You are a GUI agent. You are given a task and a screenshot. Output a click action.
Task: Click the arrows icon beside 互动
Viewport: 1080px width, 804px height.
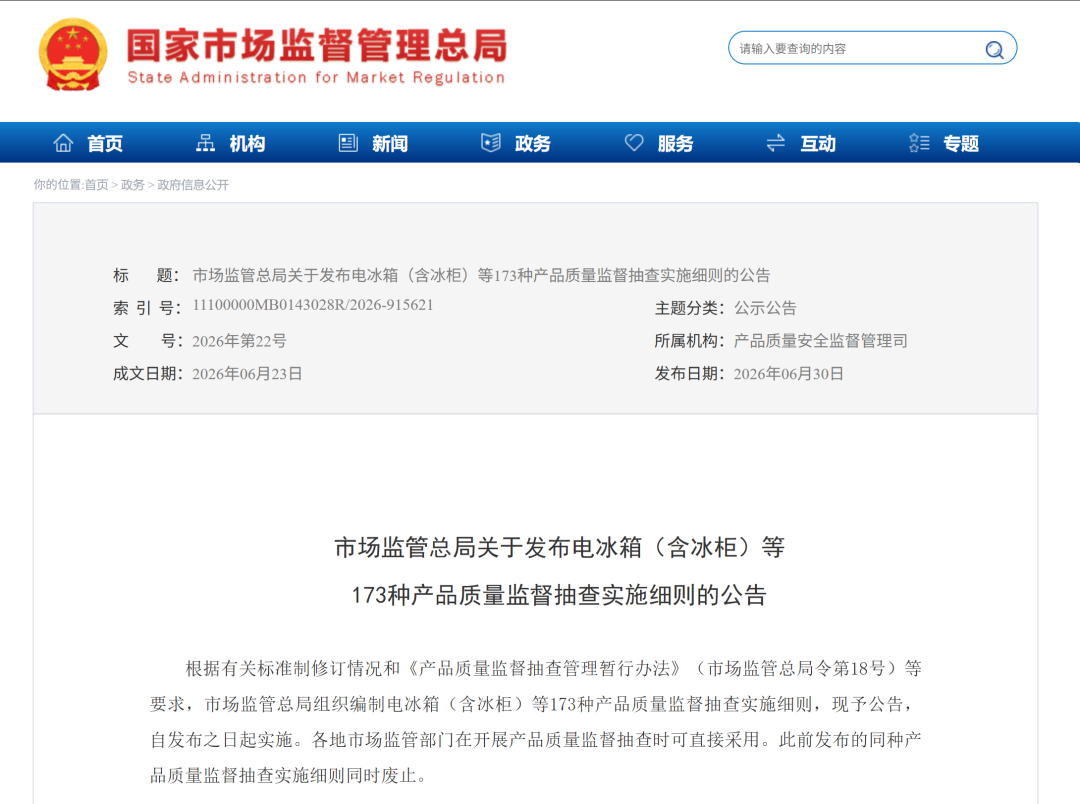(x=776, y=143)
